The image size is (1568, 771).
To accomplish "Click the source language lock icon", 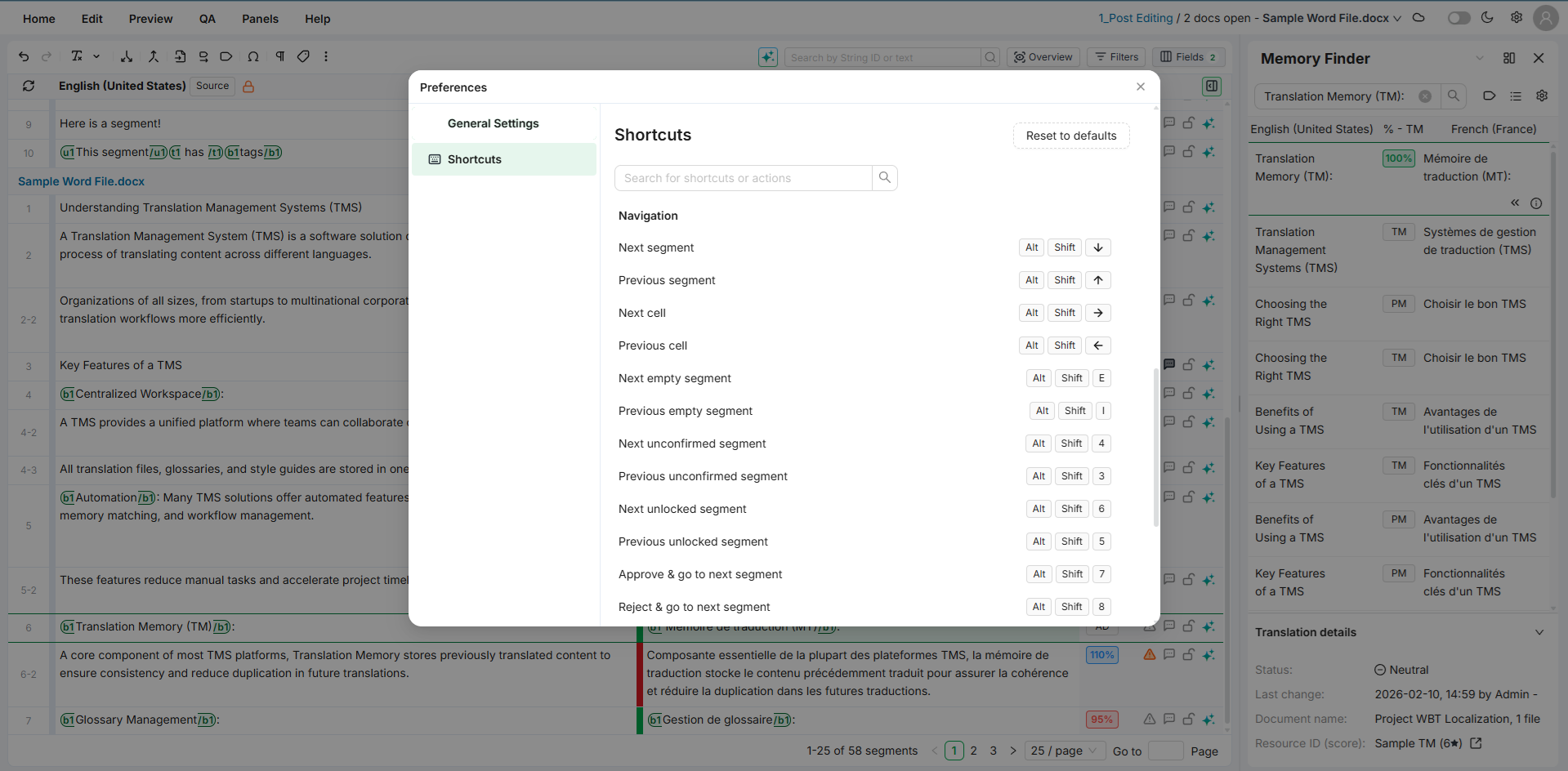I will 248,87.
